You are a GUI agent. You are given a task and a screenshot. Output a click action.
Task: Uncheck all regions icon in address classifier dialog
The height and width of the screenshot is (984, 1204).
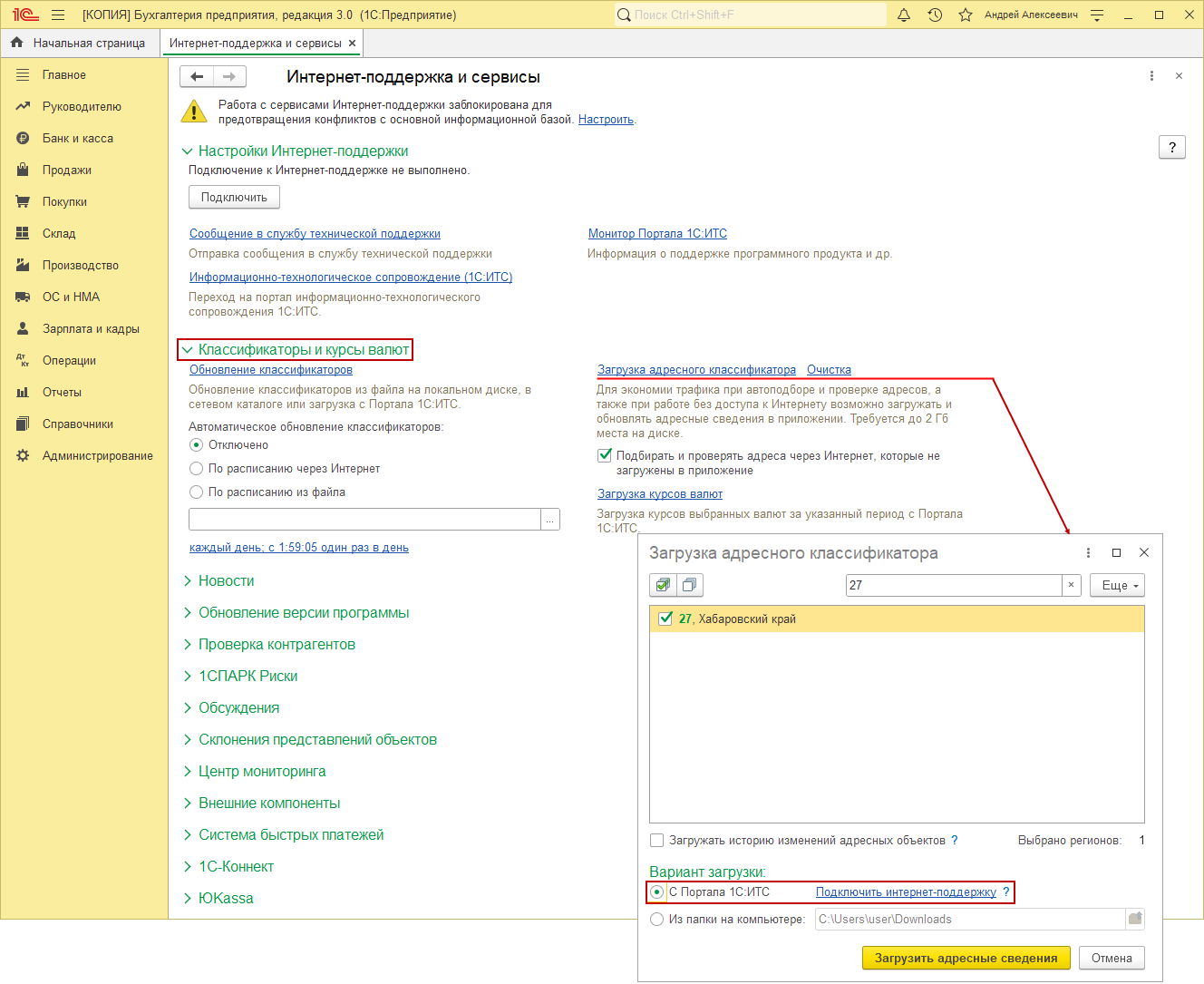690,585
